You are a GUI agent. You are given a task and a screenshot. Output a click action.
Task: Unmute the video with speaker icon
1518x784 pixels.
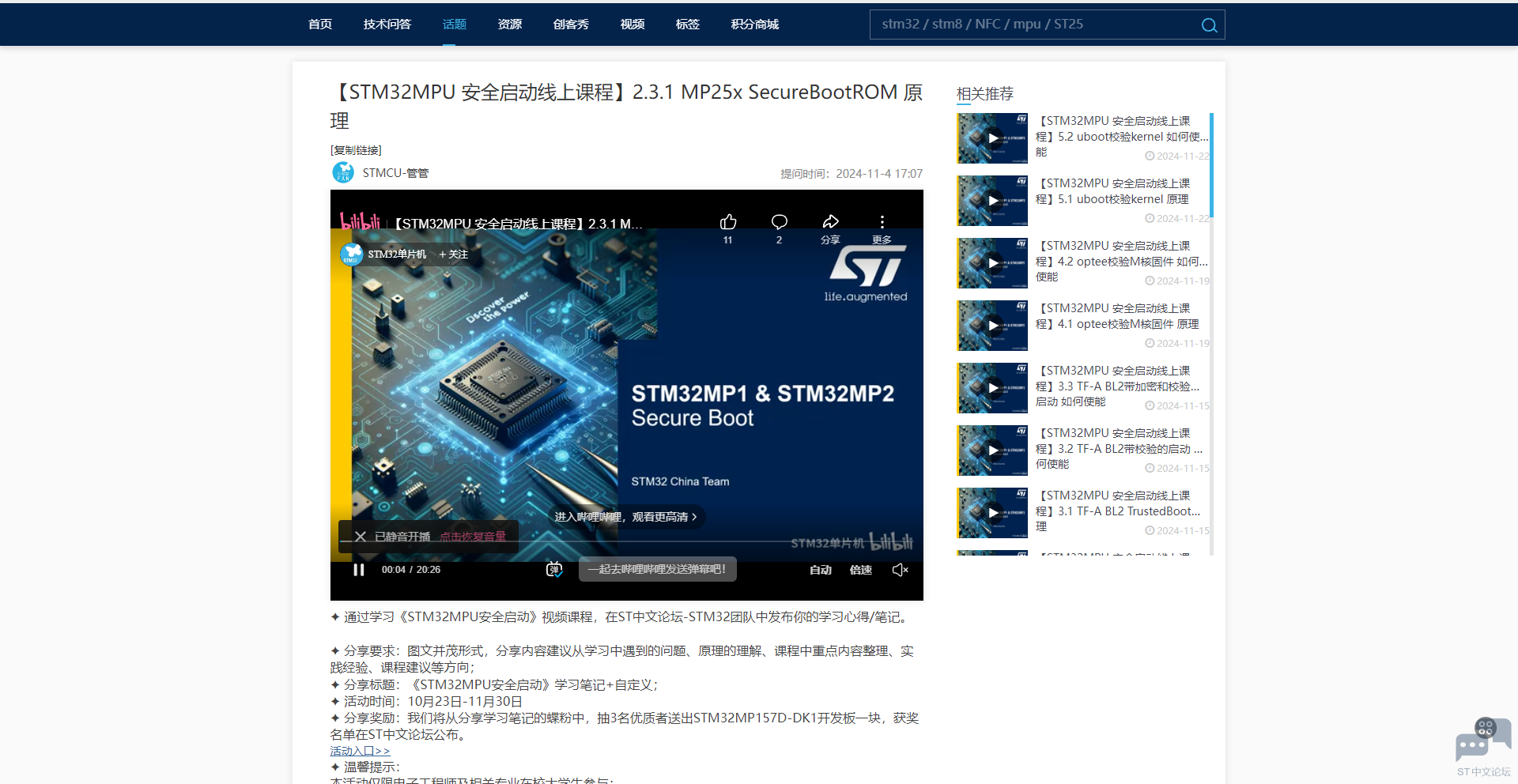click(x=900, y=570)
